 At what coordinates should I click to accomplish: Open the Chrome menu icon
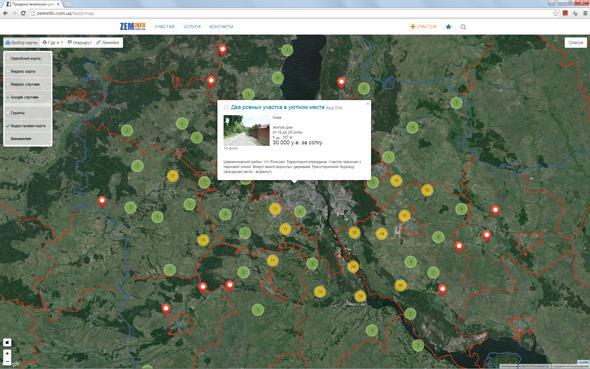coord(585,13)
